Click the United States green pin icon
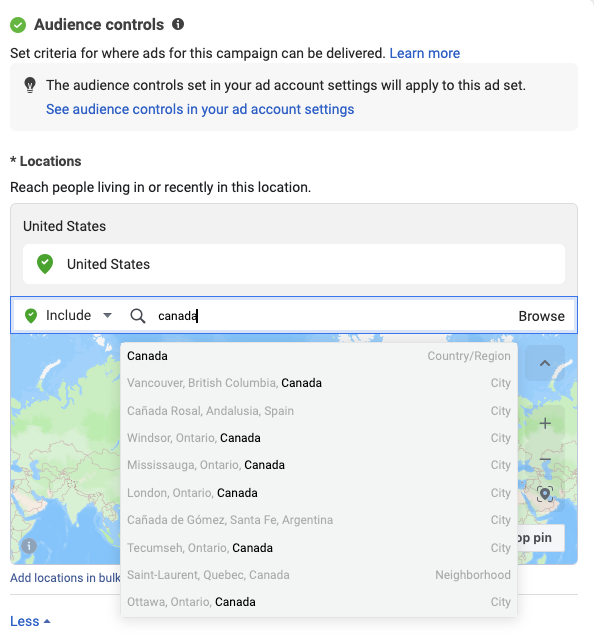594x642 pixels. [x=45, y=264]
